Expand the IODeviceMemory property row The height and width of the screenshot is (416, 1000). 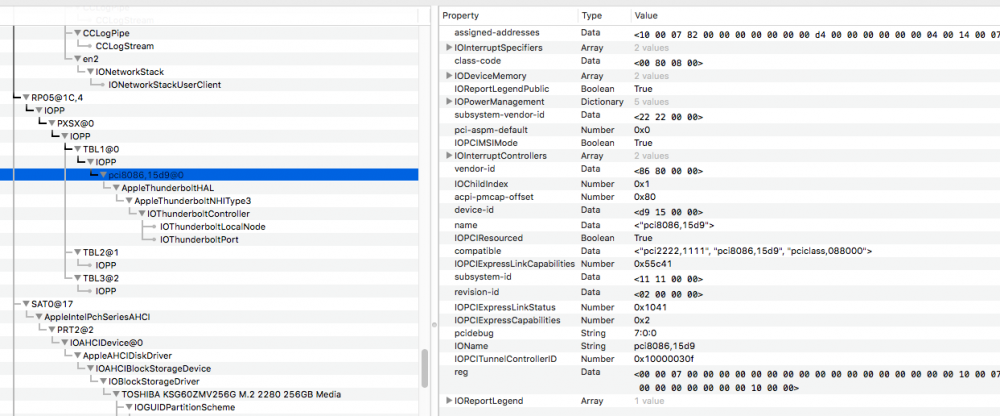448,75
